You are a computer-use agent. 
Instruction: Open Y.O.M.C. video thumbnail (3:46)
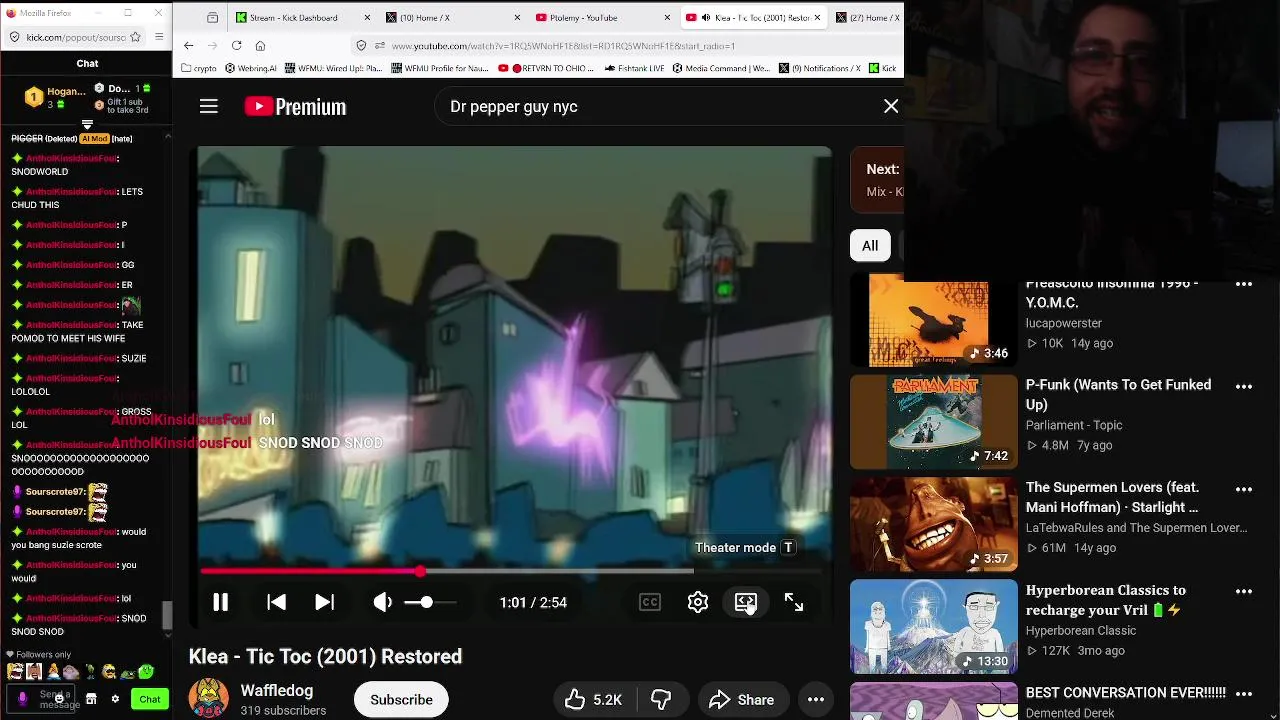click(x=933, y=321)
